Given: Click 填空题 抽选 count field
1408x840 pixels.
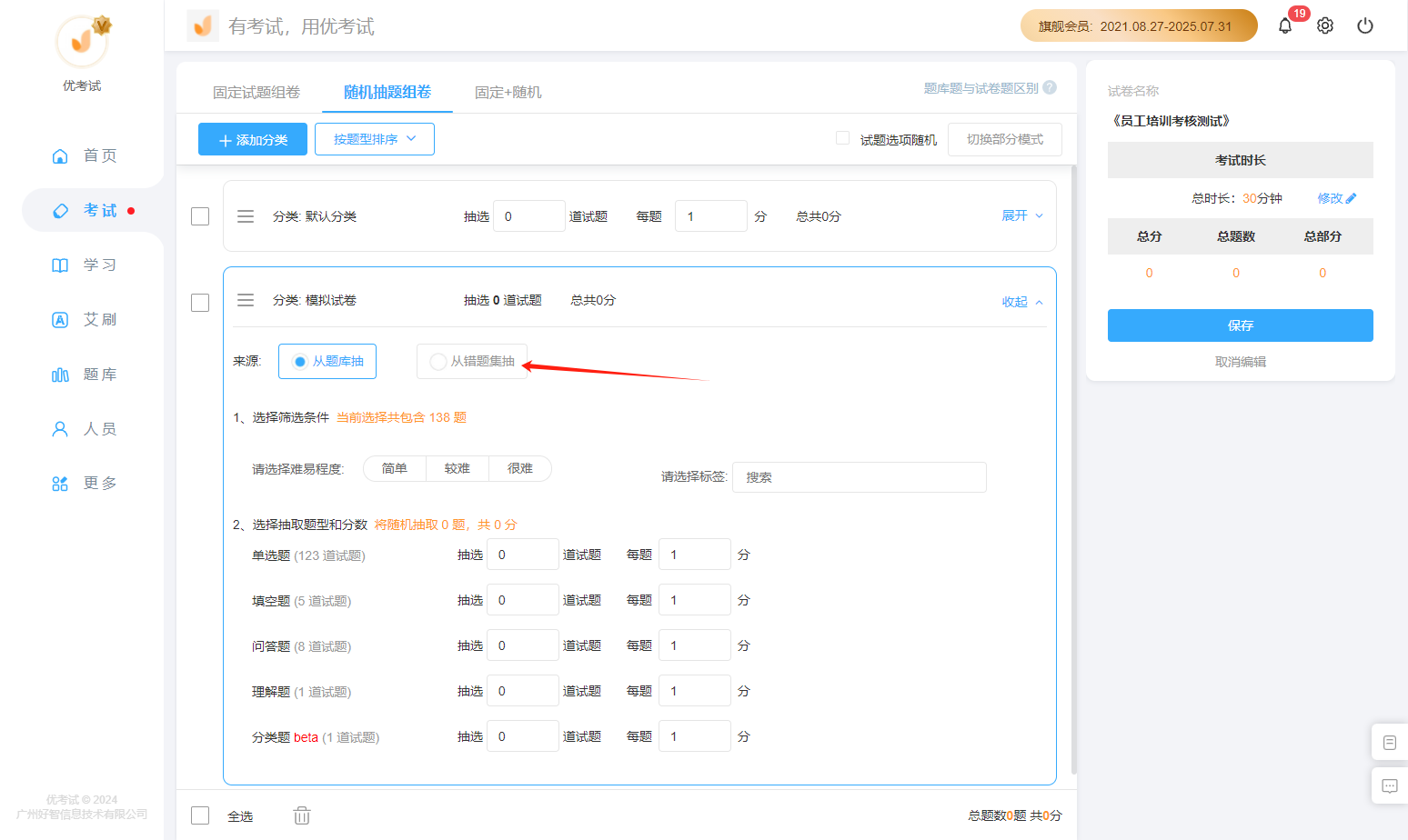Looking at the screenshot, I should 523,600.
